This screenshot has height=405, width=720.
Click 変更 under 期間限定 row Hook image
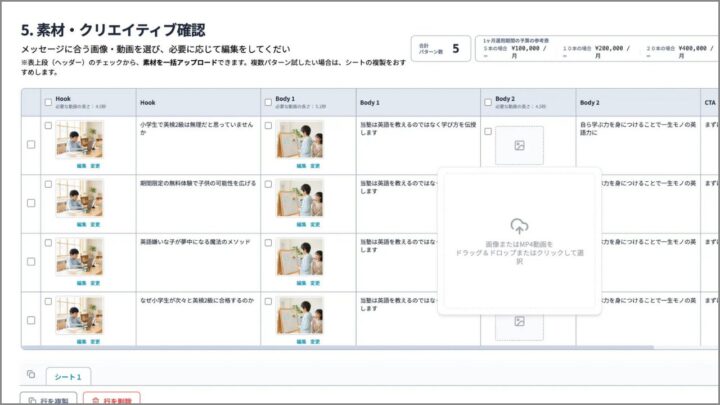pos(95,225)
